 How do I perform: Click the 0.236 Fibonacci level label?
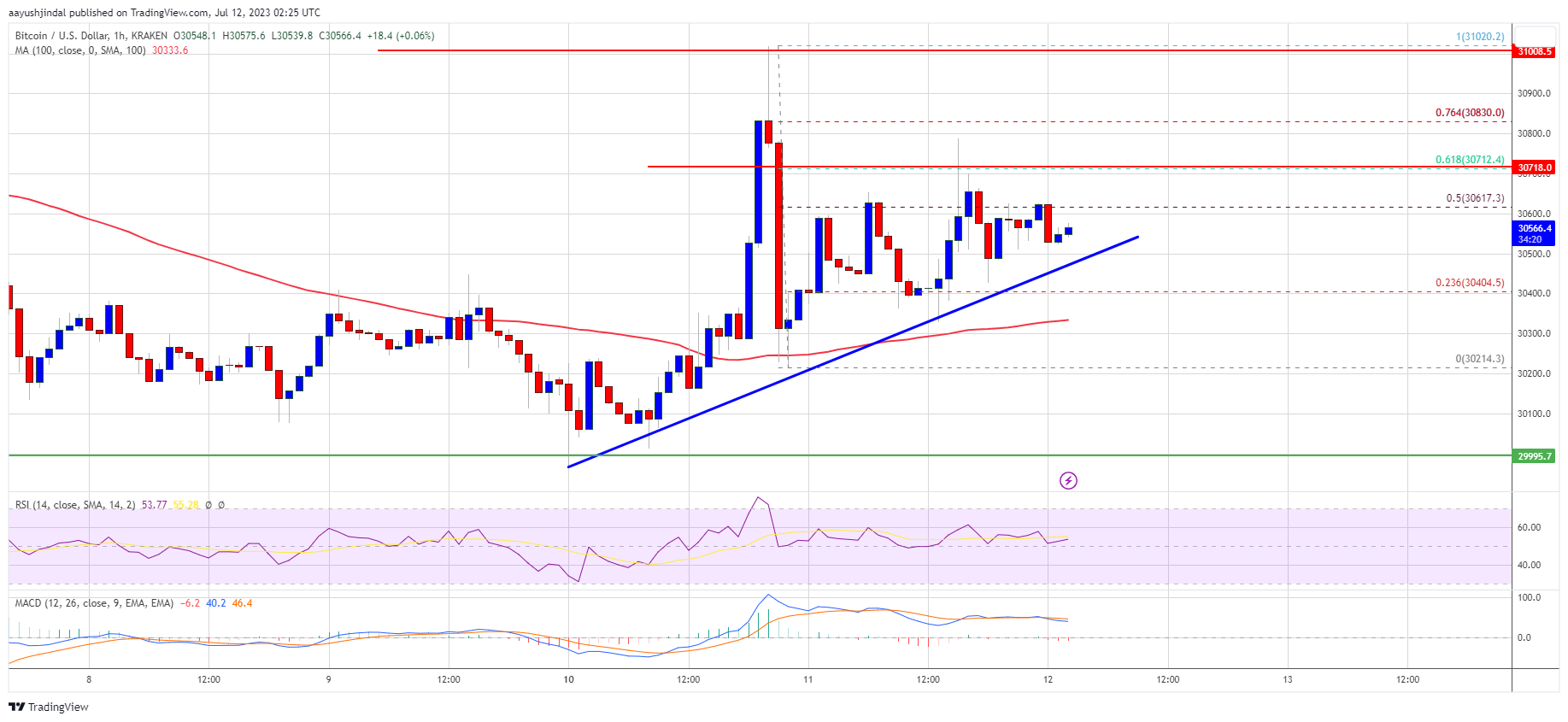[x=1470, y=283]
